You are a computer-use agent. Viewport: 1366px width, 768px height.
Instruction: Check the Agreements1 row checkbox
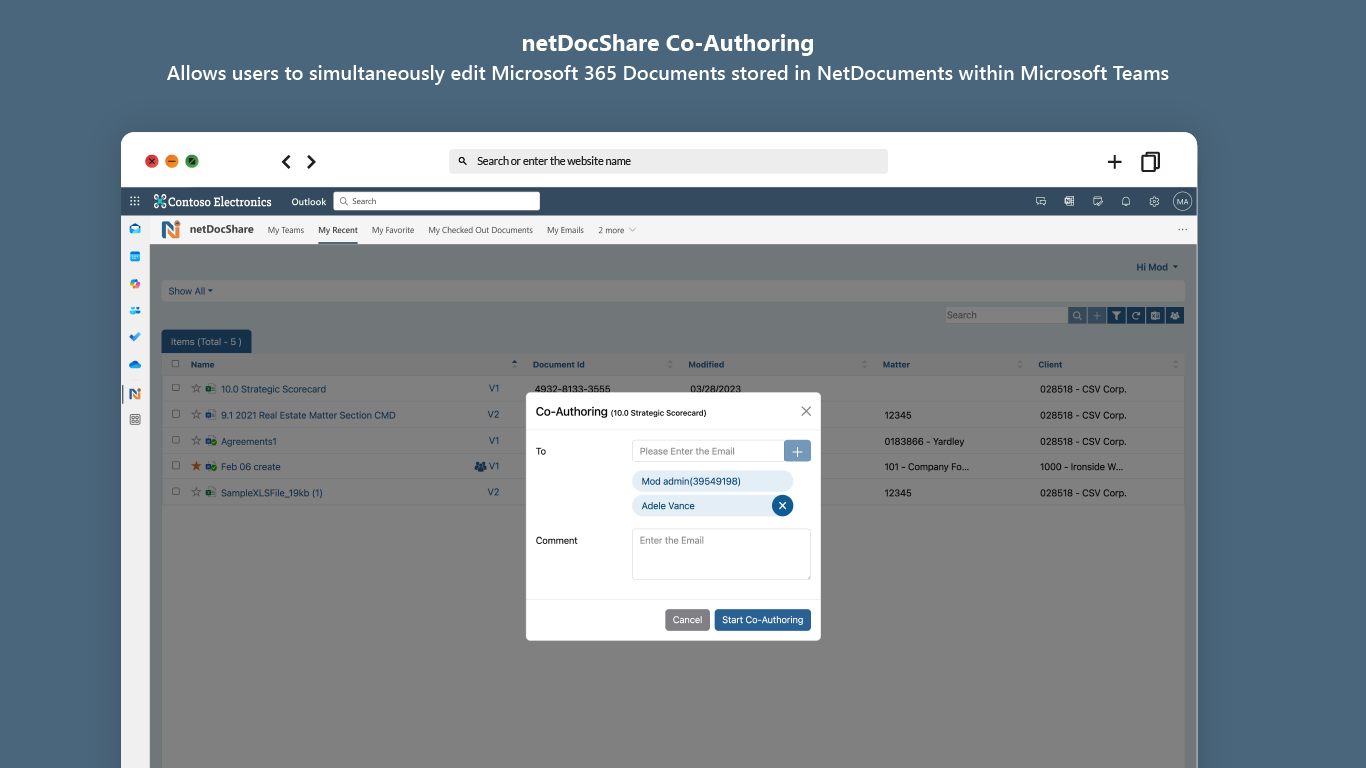click(176, 440)
